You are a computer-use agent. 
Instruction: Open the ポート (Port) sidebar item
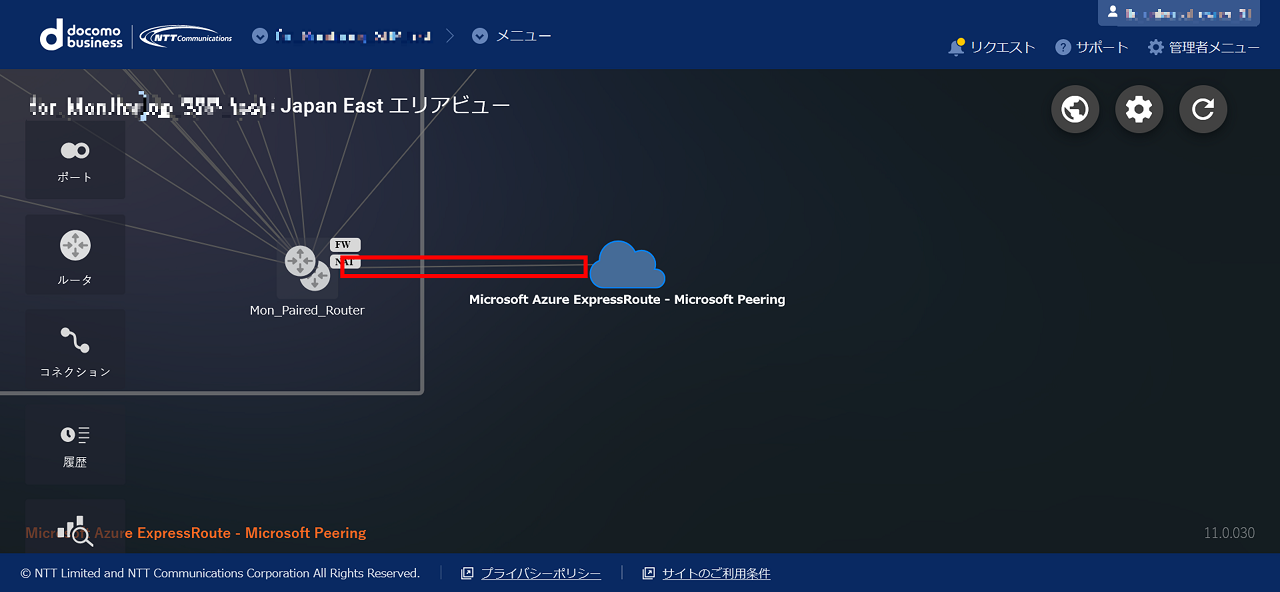(75, 160)
